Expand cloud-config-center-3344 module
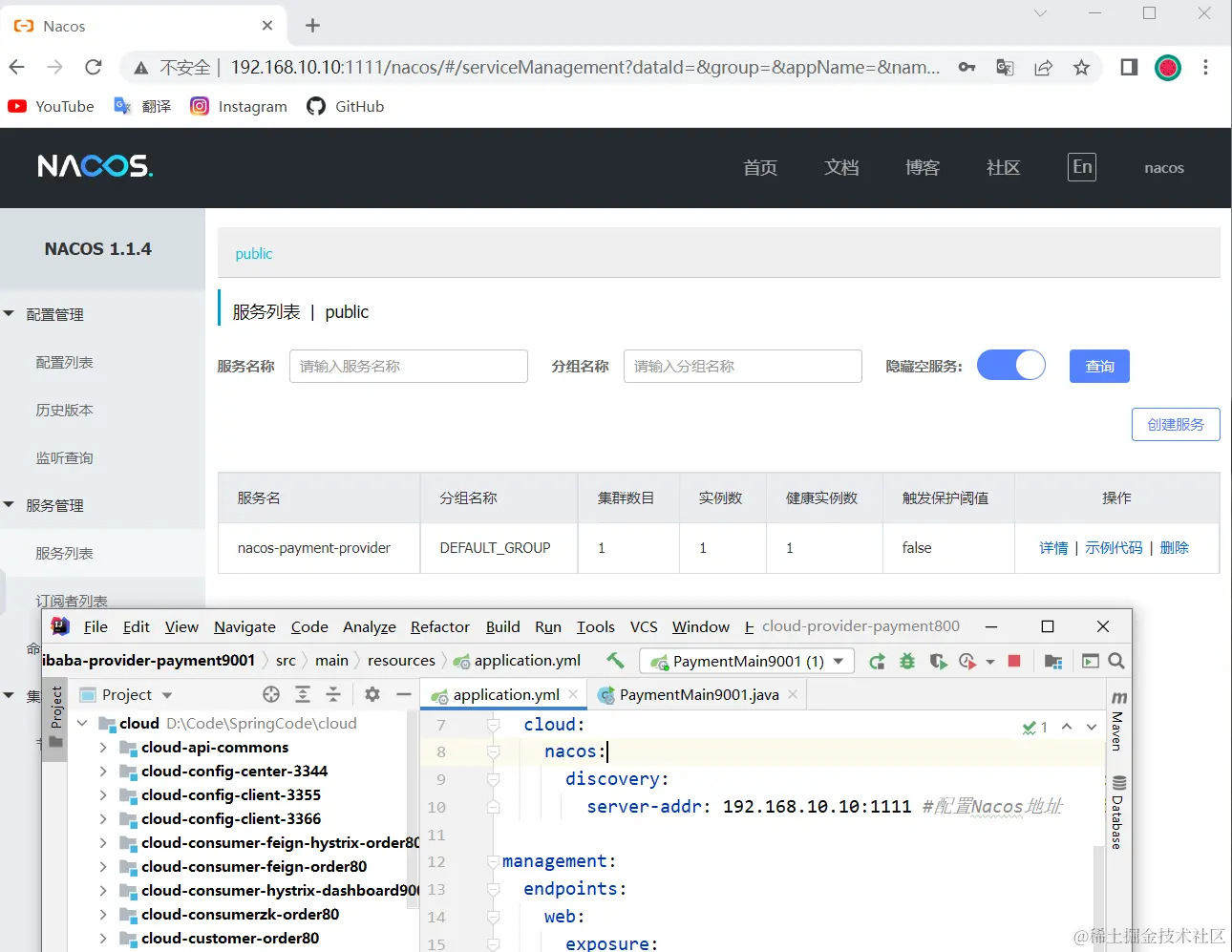 click(103, 771)
